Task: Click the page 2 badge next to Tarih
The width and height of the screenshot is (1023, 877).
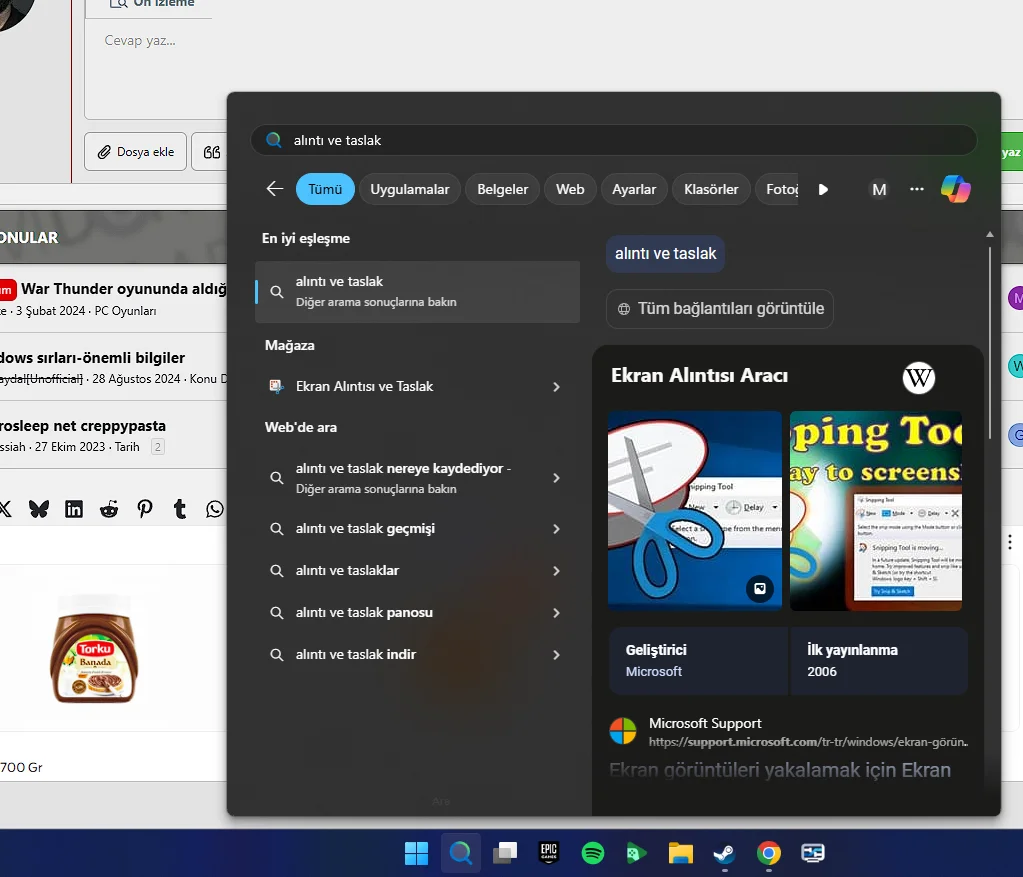Action: (157, 447)
